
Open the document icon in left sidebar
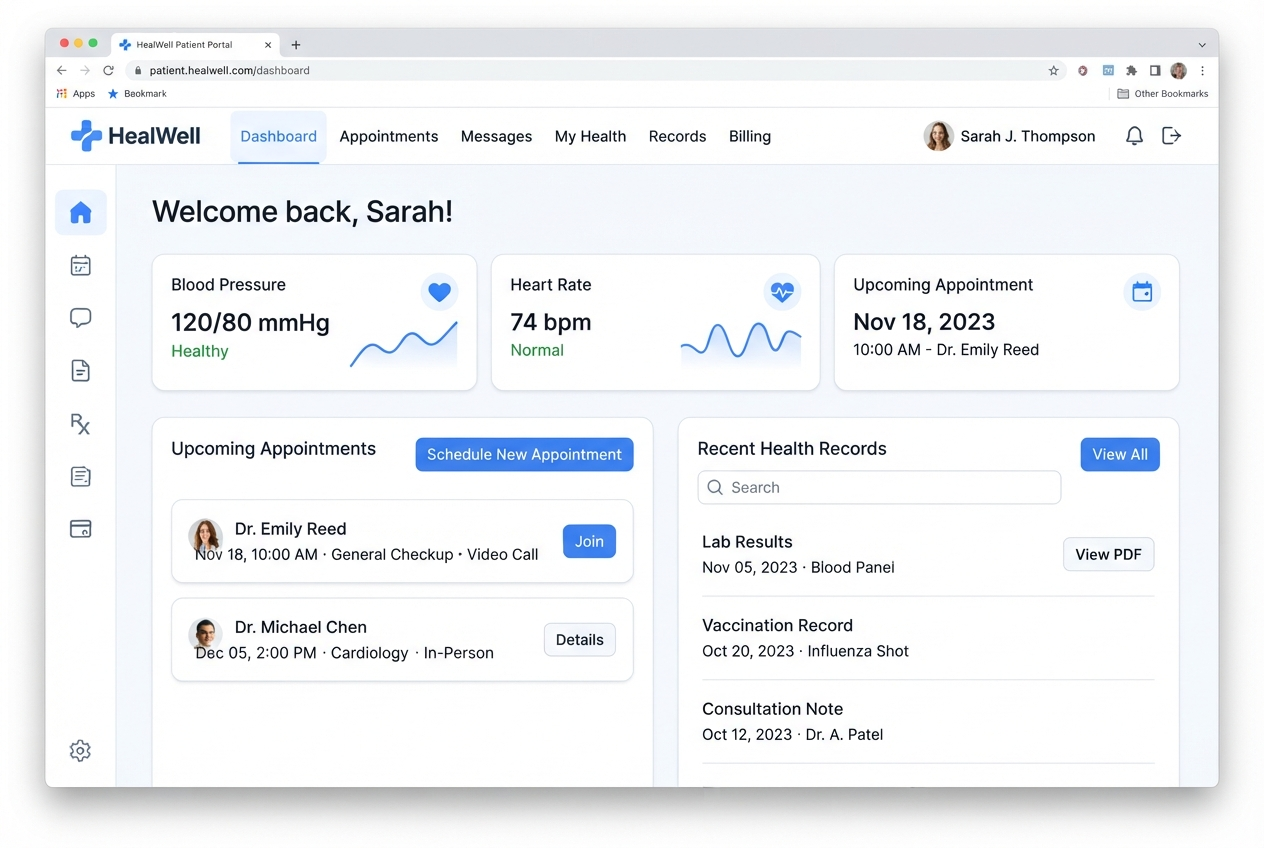pyautogui.click(x=81, y=371)
